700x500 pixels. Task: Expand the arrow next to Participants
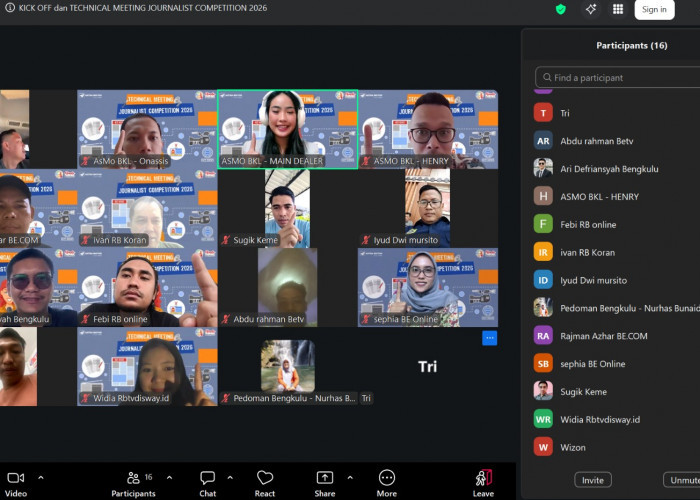169,478
